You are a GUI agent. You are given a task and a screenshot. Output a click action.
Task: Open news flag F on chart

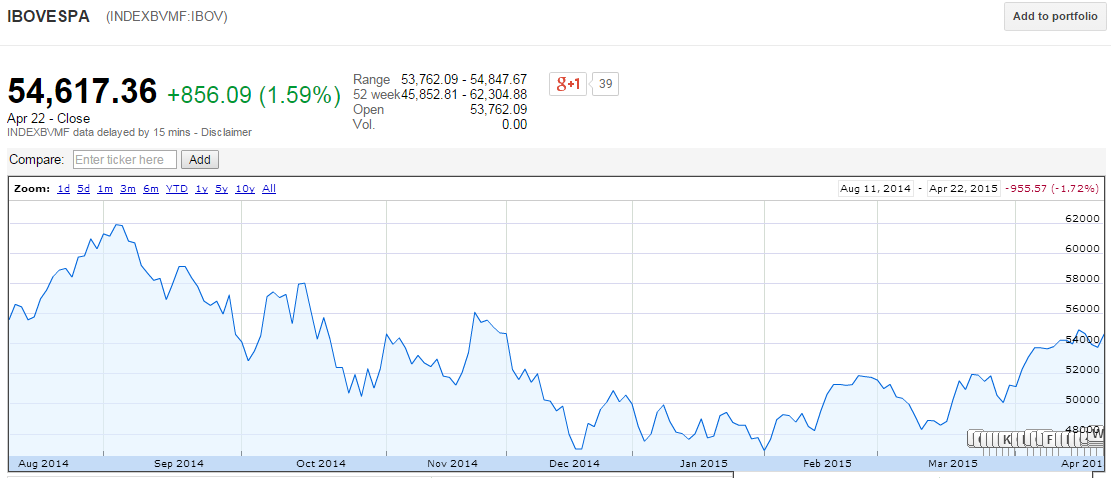1049,439
